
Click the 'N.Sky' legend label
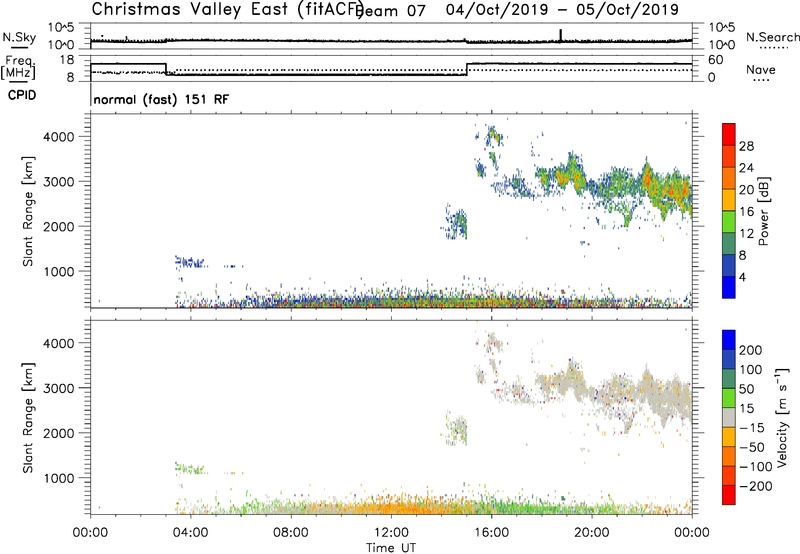coord(19,37)
